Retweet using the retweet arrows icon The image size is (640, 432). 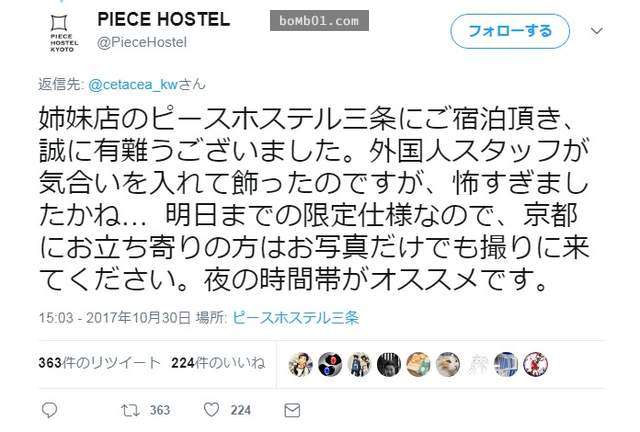coord(130,410)
